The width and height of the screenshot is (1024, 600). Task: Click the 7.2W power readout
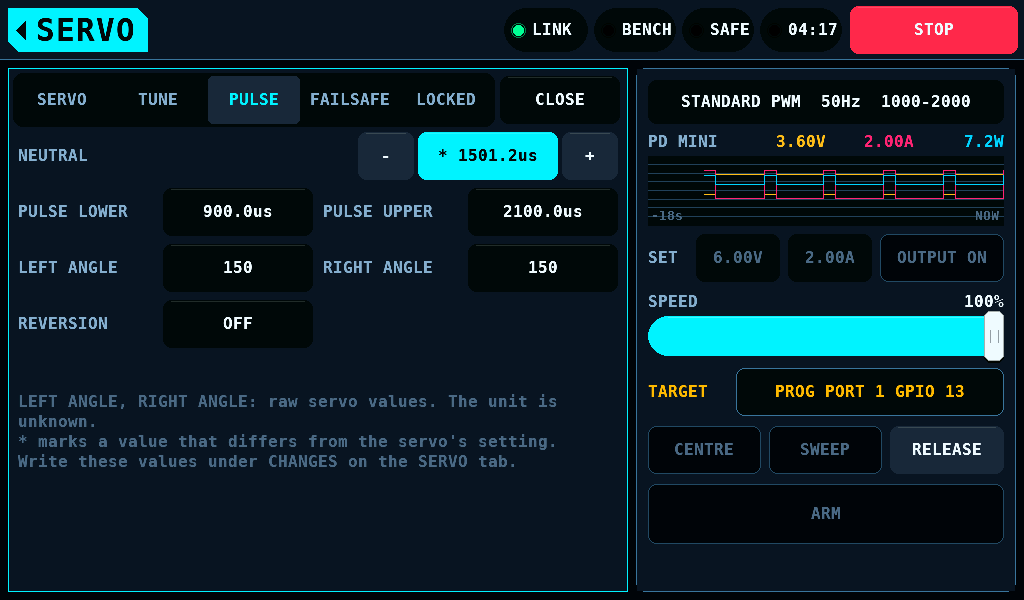[x=984, y=142]
